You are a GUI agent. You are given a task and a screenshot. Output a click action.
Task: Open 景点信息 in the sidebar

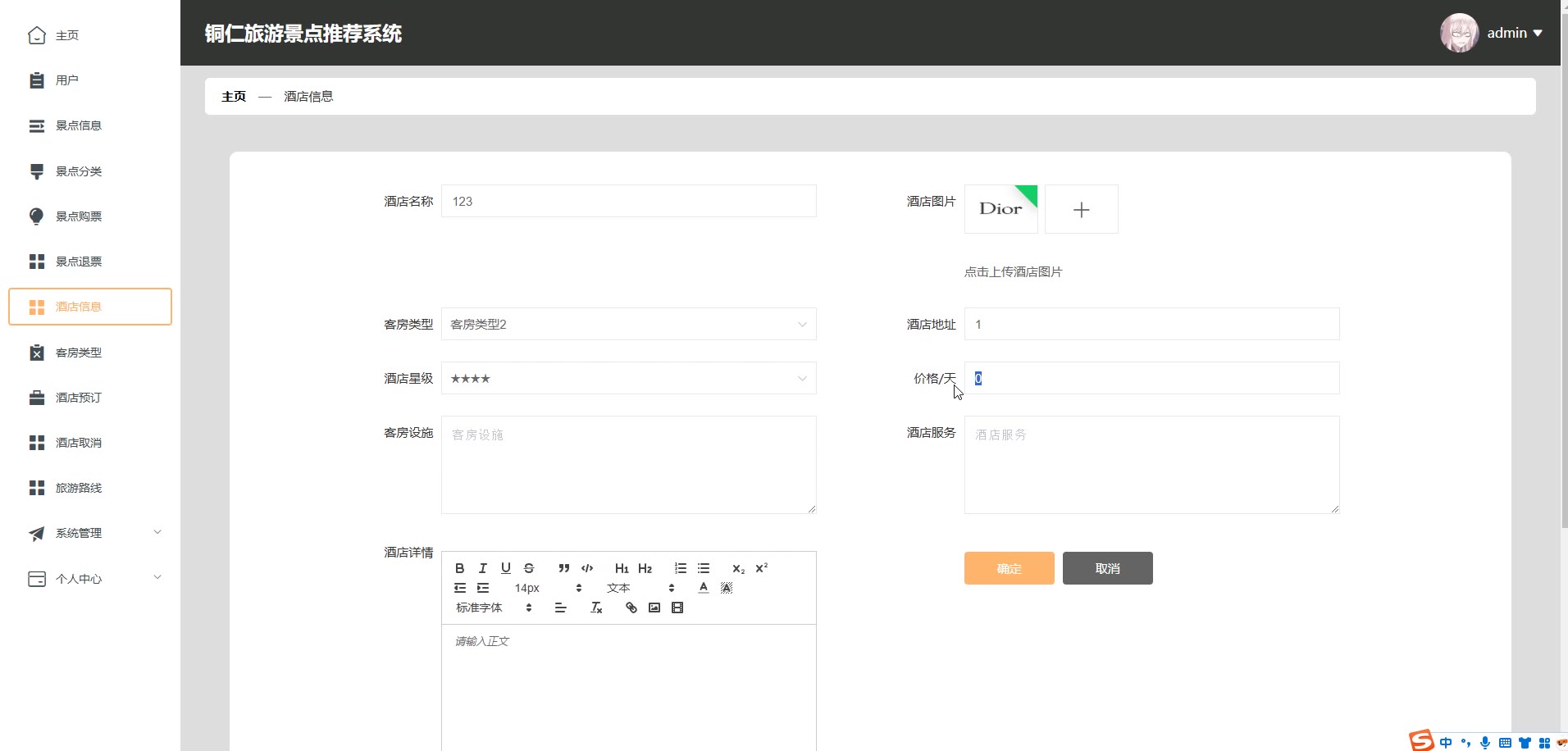[x=79, y=126]
